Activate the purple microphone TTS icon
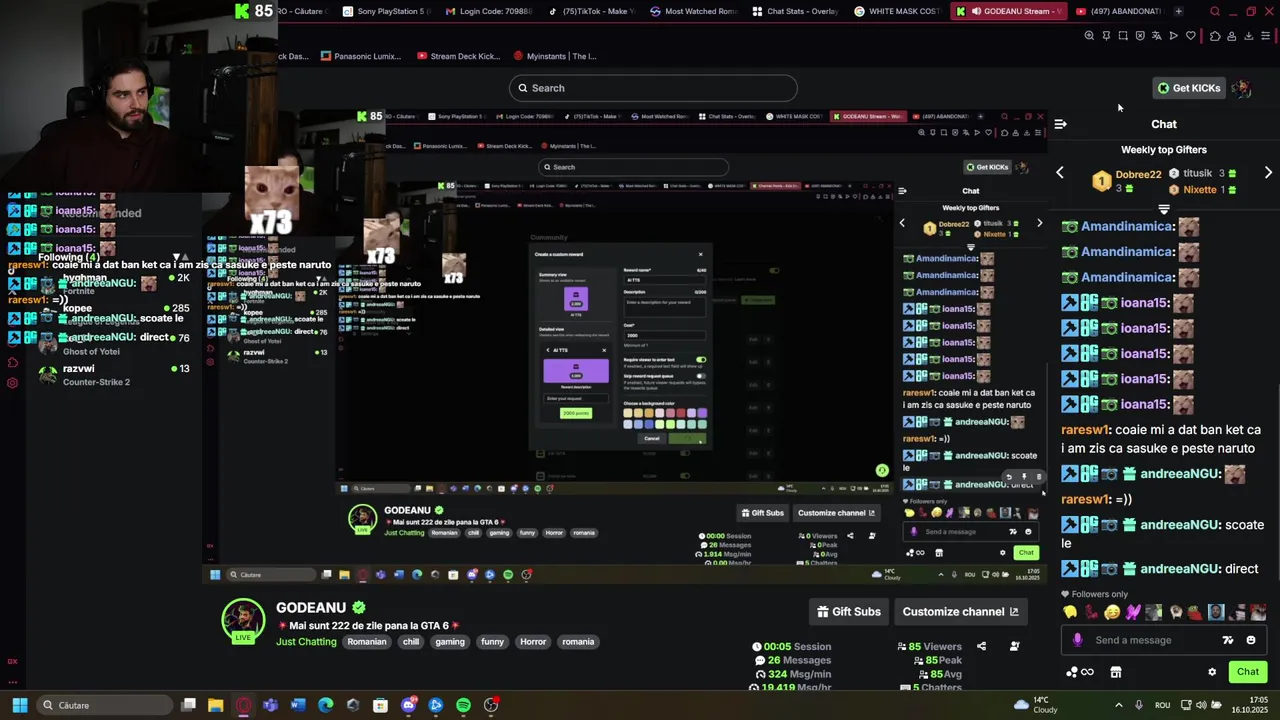Viewport: 1280px width, 720px height. [1077, 640]
